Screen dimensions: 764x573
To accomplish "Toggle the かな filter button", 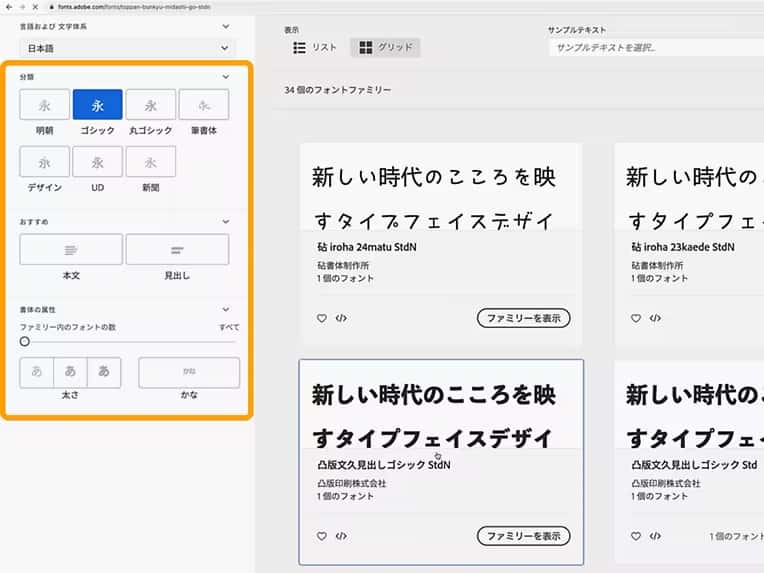I will (189, 372).
